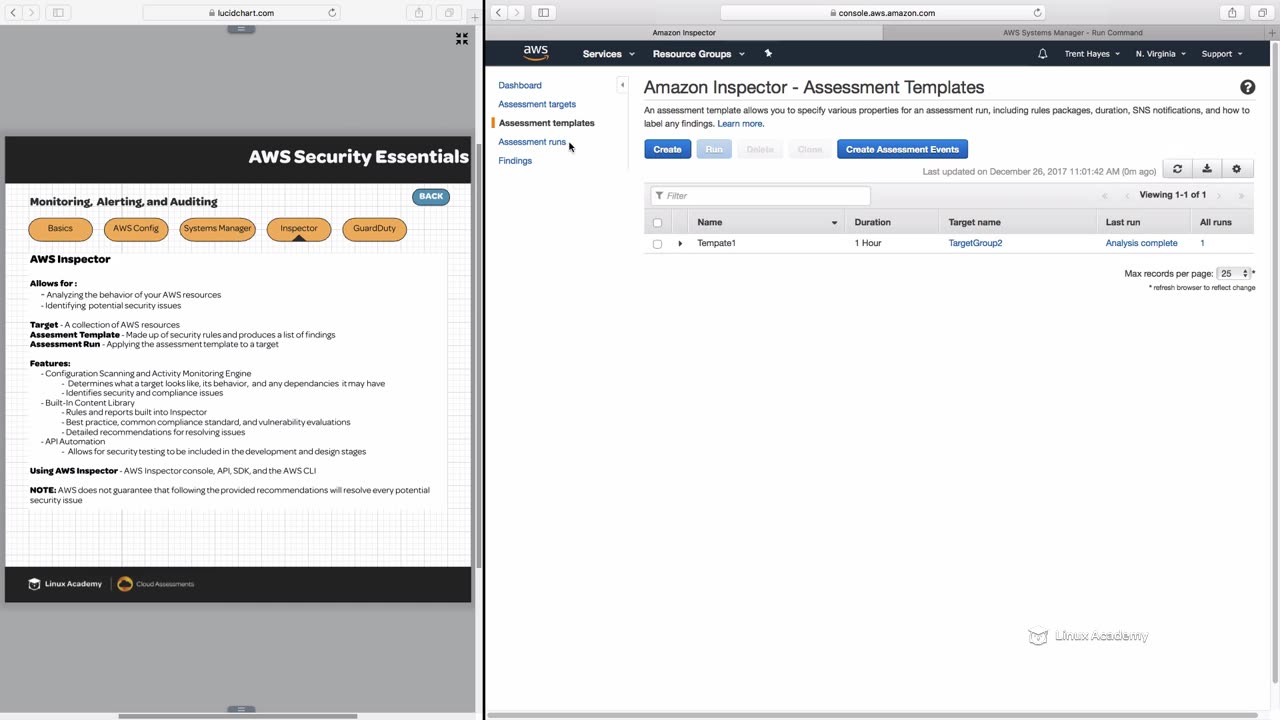Toggle the sidebar in the AWS console window
This screenshot has width=1280, height=720.
pos(543,13)
